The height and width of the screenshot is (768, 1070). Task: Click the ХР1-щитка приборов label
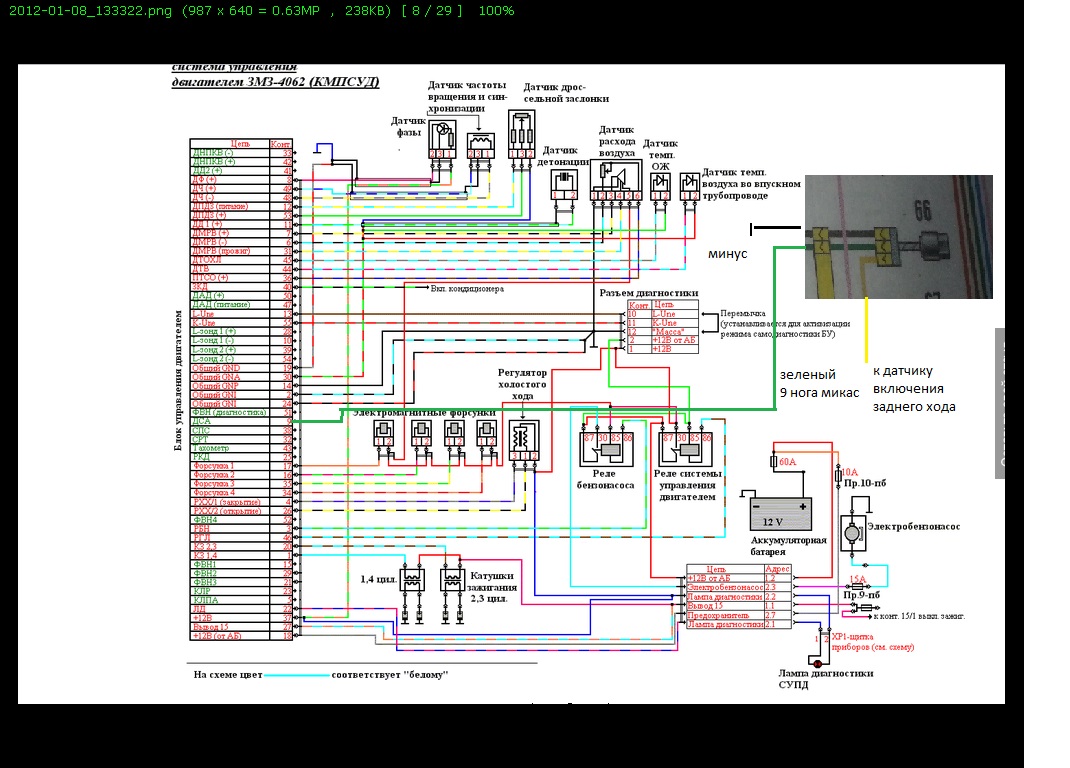click(873, 642)
